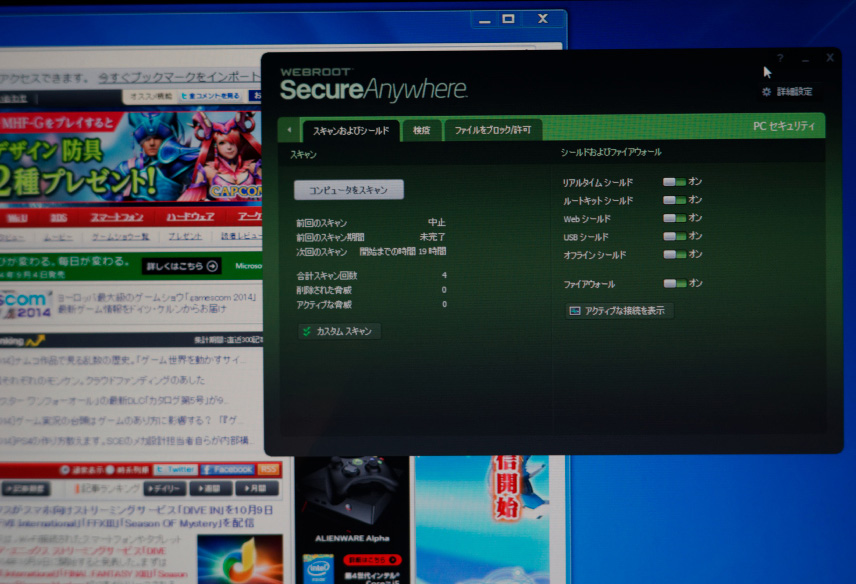This screenshot has height=584, width=856.
Task: Disable the USB シールド switch
Action: [x=674, y=236]
